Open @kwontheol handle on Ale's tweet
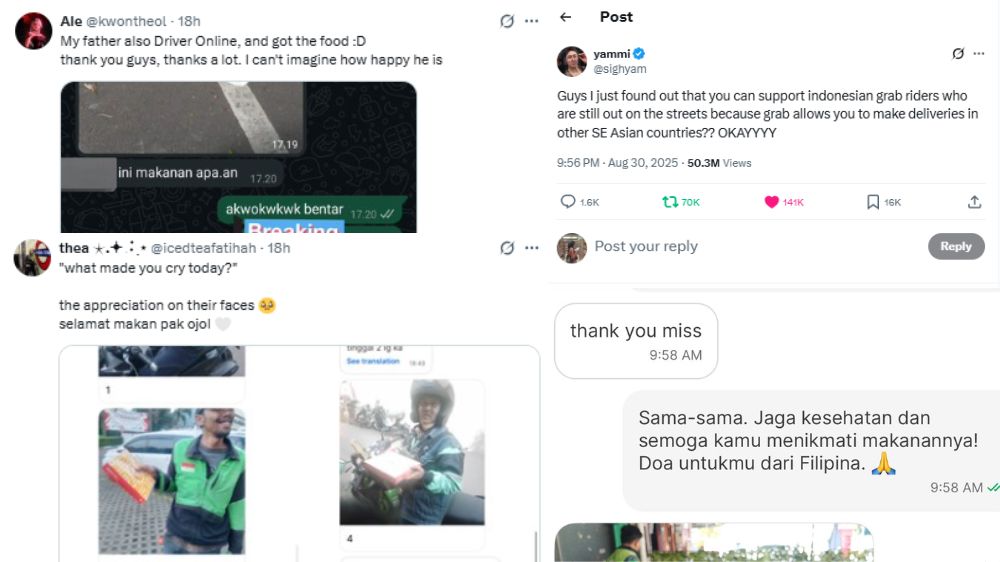The width and height of the screenshot is (1000, 562). click(x=128, y=21)
